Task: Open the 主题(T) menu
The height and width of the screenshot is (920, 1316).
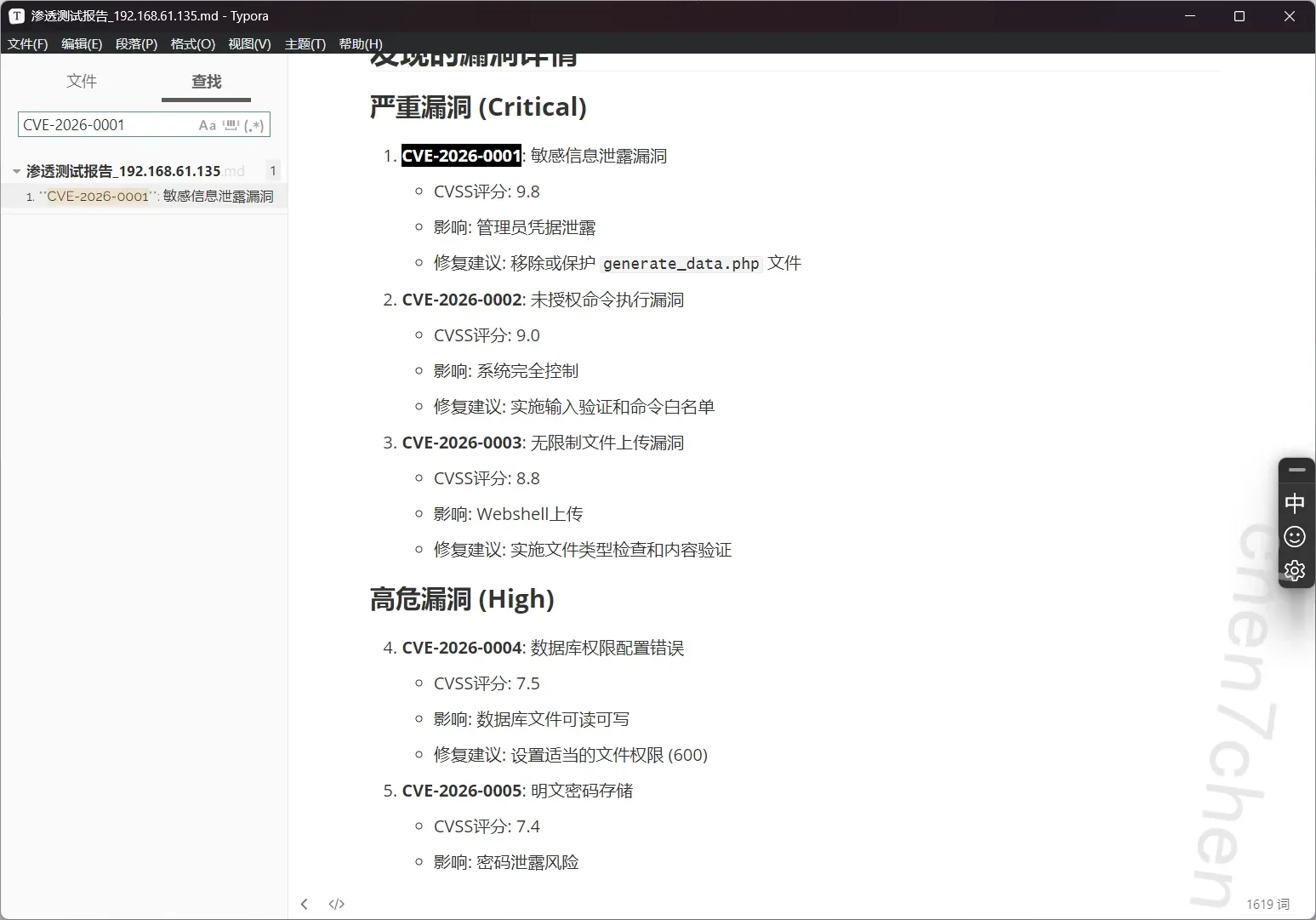Action: click(305, 43)
